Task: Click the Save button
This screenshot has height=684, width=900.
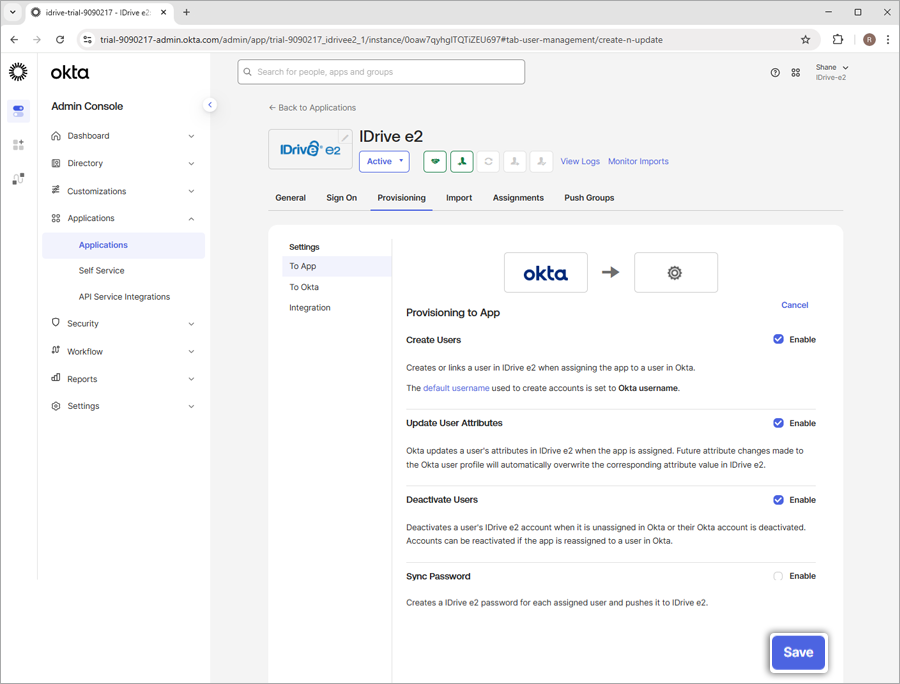Action: (798, 652)
